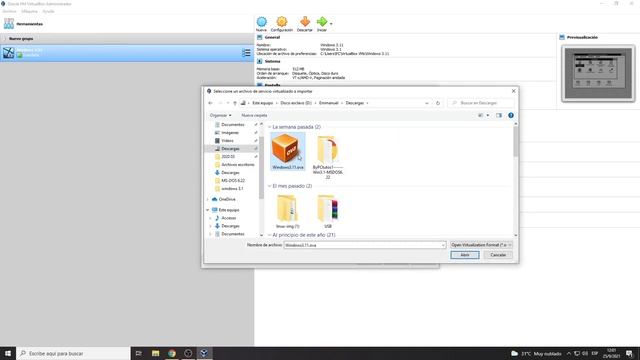Click the Nueva toolbar icon in VirtualBox
The height and width of the screenshot is (360, 640).
(x=262, y=22)
